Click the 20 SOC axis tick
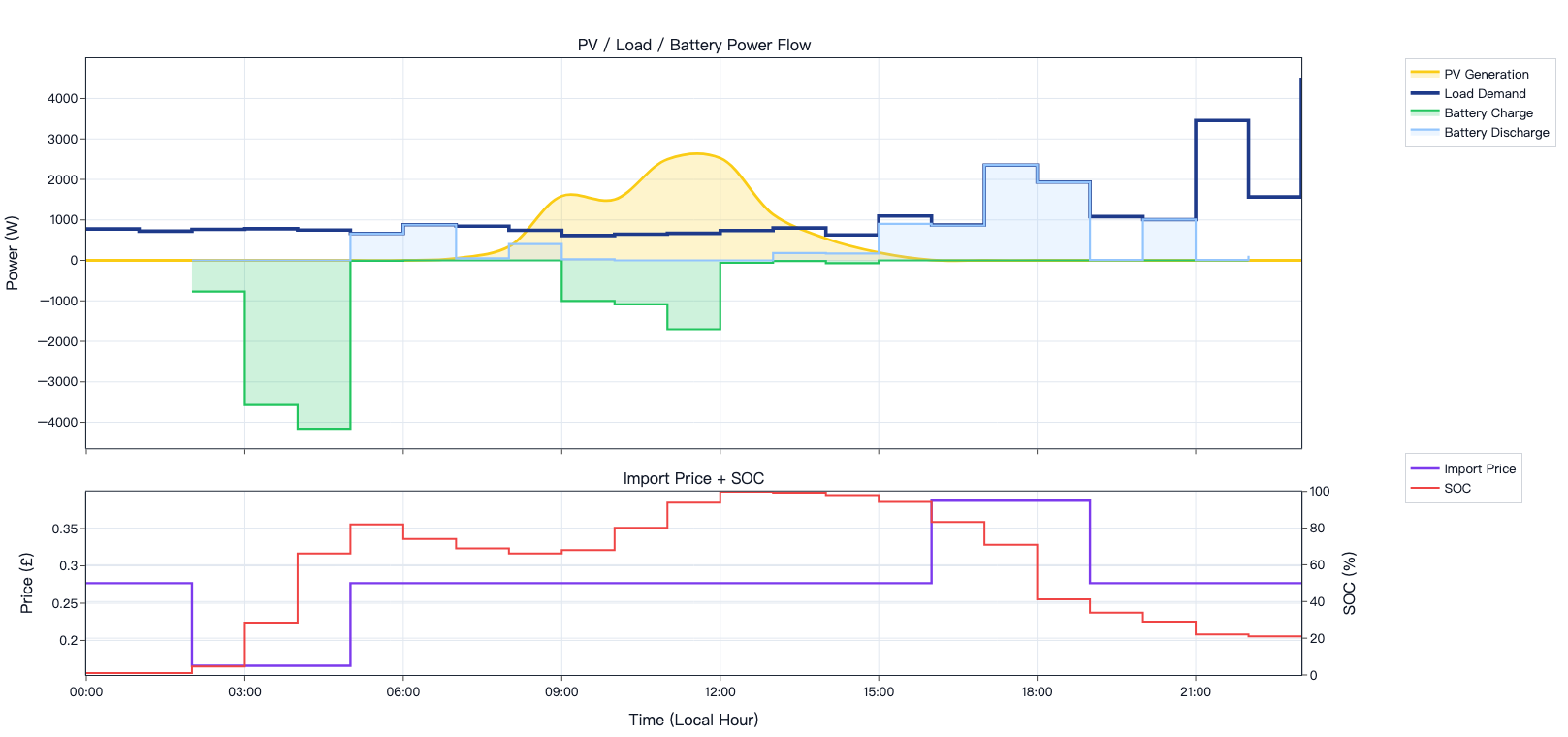 click(x=1317, y=639)
